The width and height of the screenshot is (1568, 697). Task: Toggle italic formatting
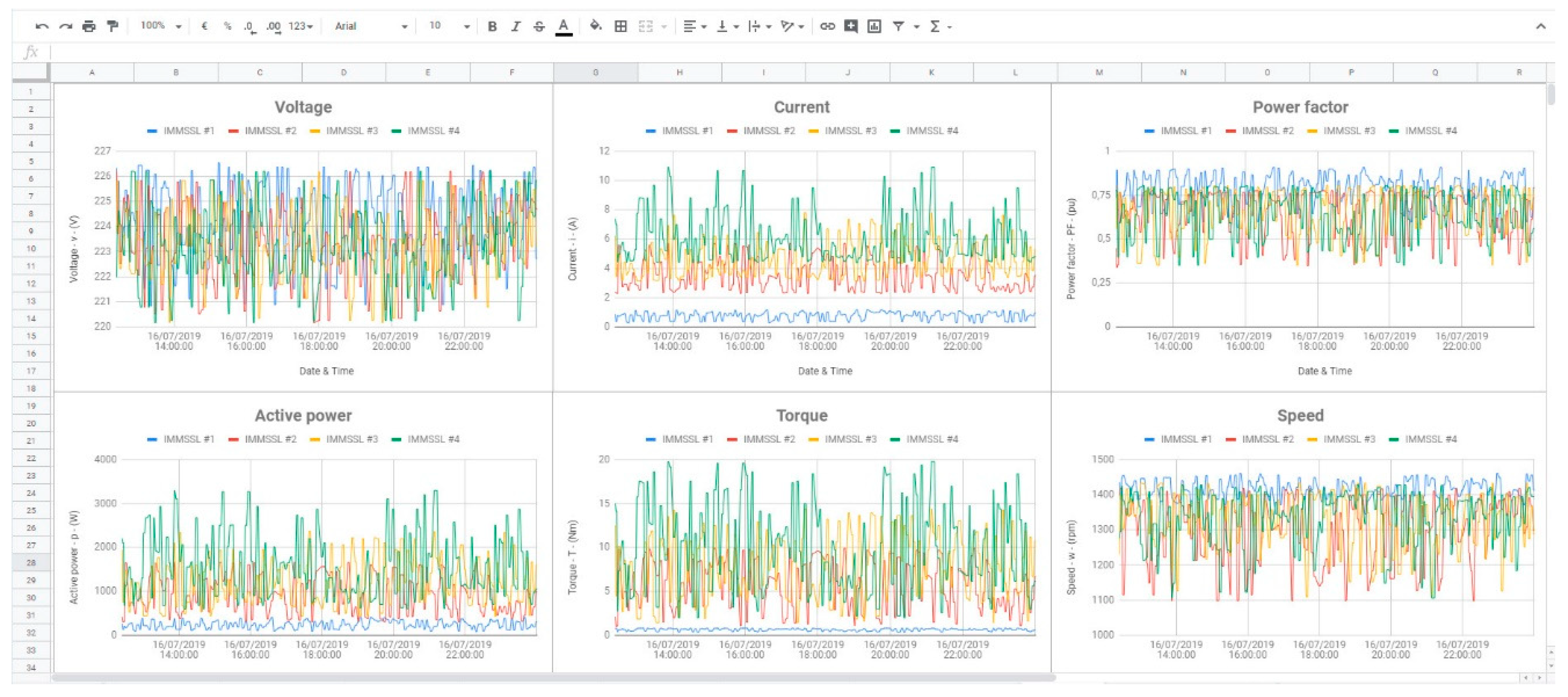516,26
